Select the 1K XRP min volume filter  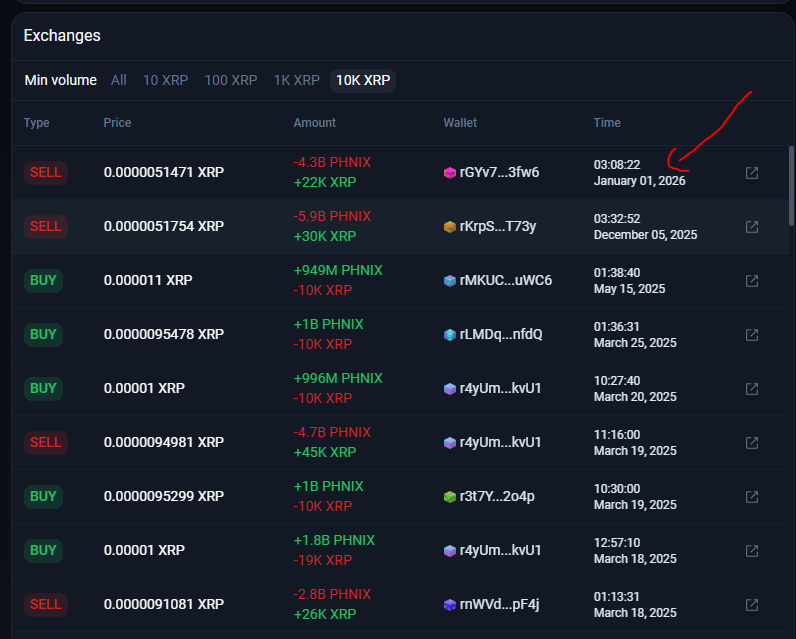pos(296,80)
